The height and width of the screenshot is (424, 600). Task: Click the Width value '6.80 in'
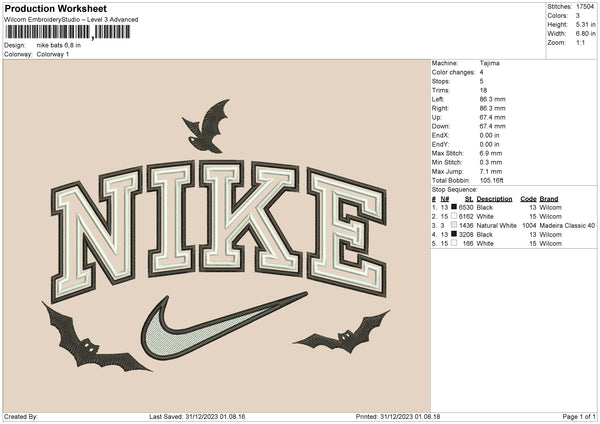(585, 34)
